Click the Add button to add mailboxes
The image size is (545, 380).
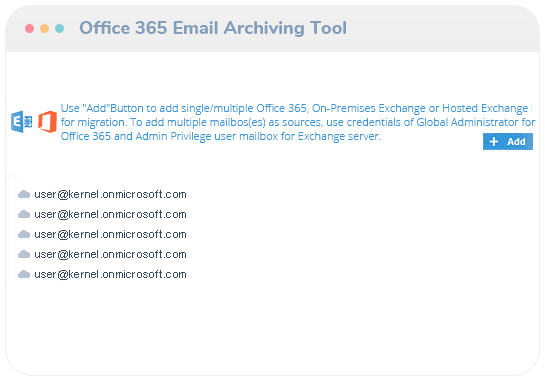pos(507,142)
